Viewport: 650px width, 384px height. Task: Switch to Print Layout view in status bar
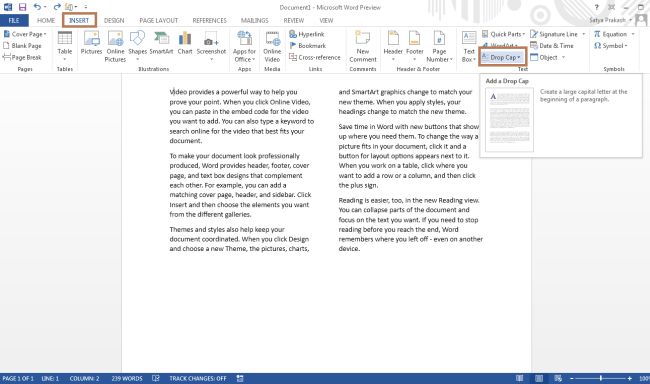click(539, 378)
